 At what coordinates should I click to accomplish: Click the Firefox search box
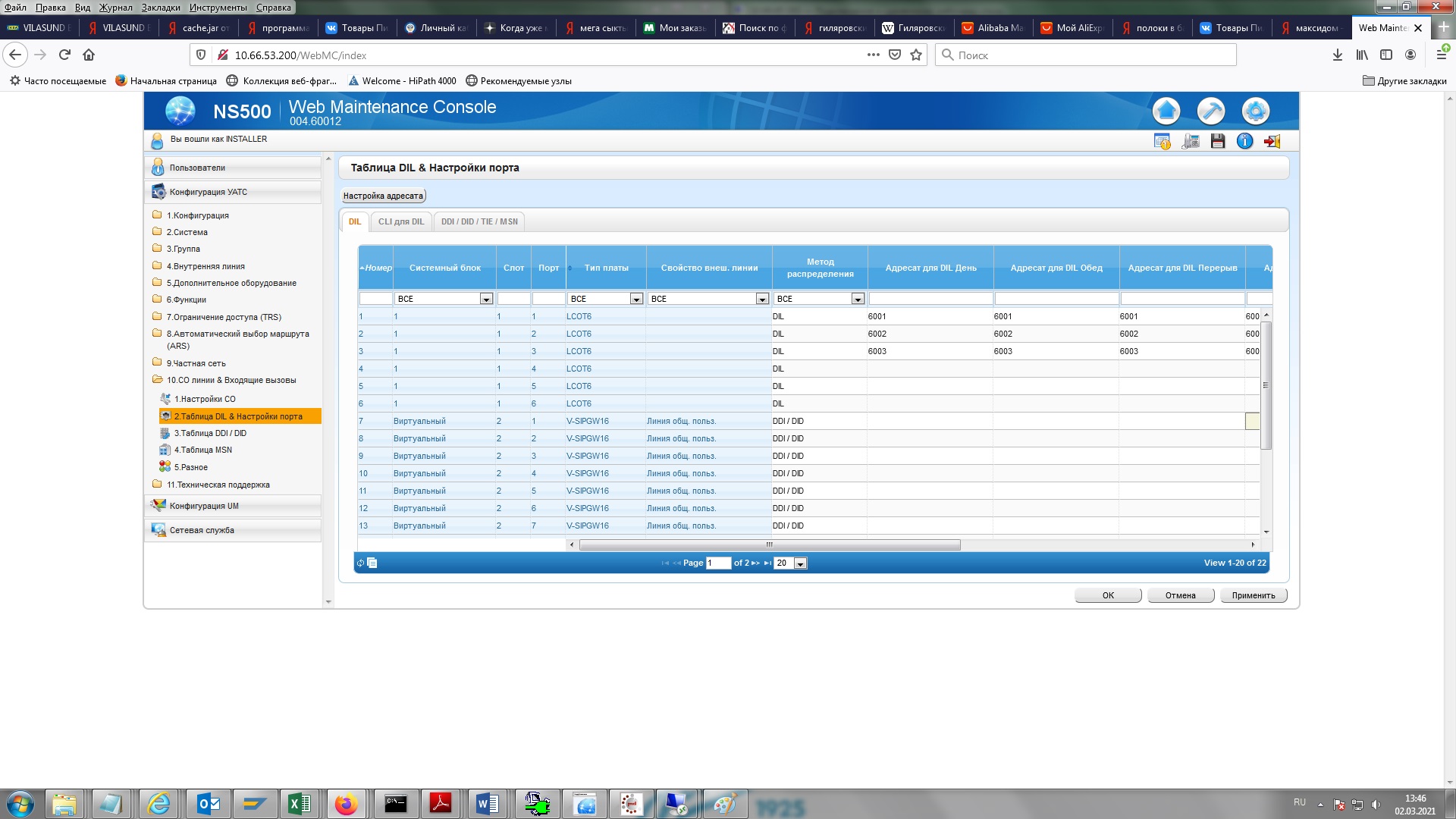pos(1085,55)
